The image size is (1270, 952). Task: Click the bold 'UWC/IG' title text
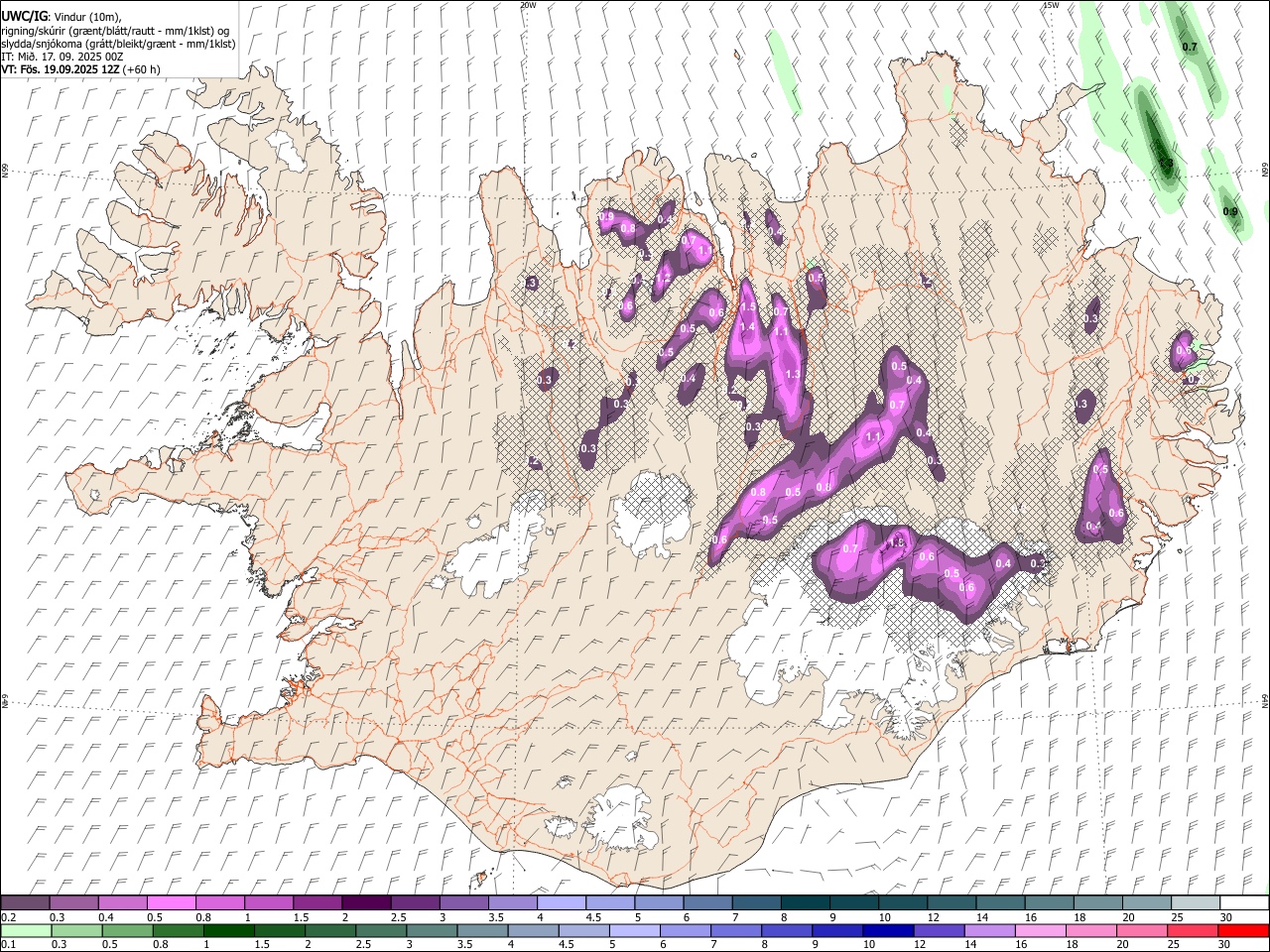coord(24,15)
